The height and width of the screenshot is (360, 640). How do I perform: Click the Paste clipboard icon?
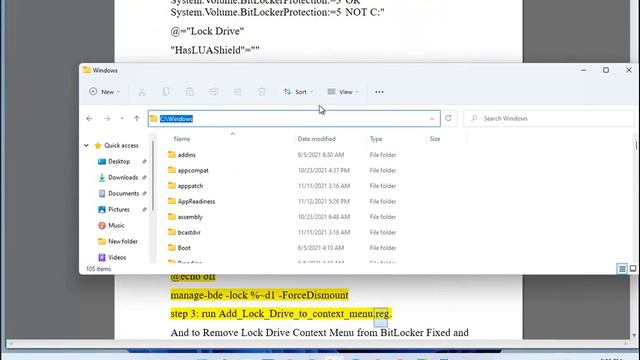[190, 92]
